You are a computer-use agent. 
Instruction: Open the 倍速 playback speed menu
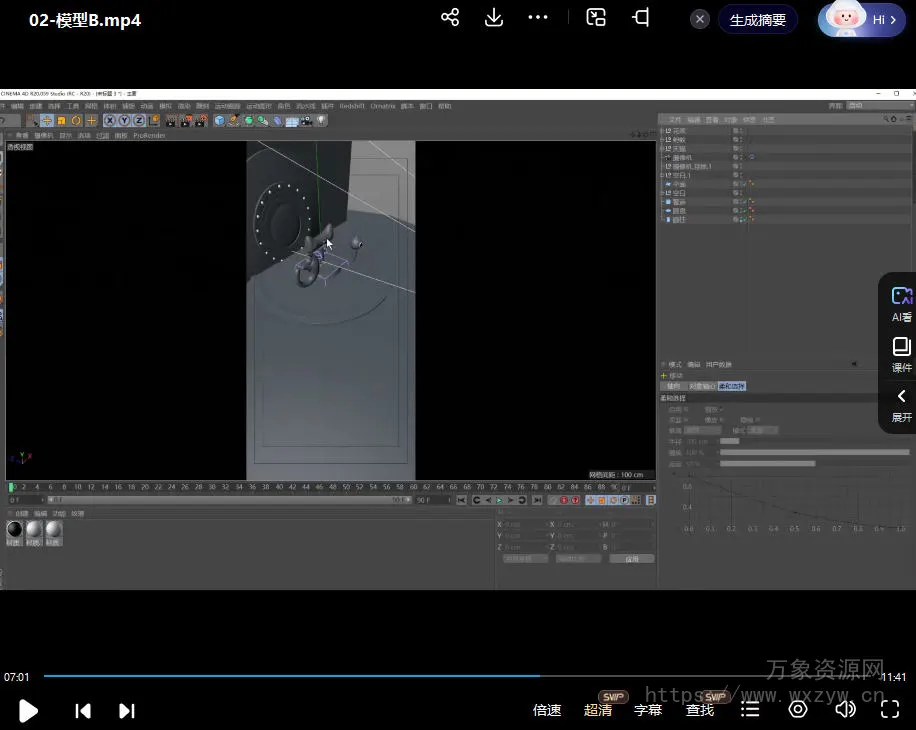(547, 710)
